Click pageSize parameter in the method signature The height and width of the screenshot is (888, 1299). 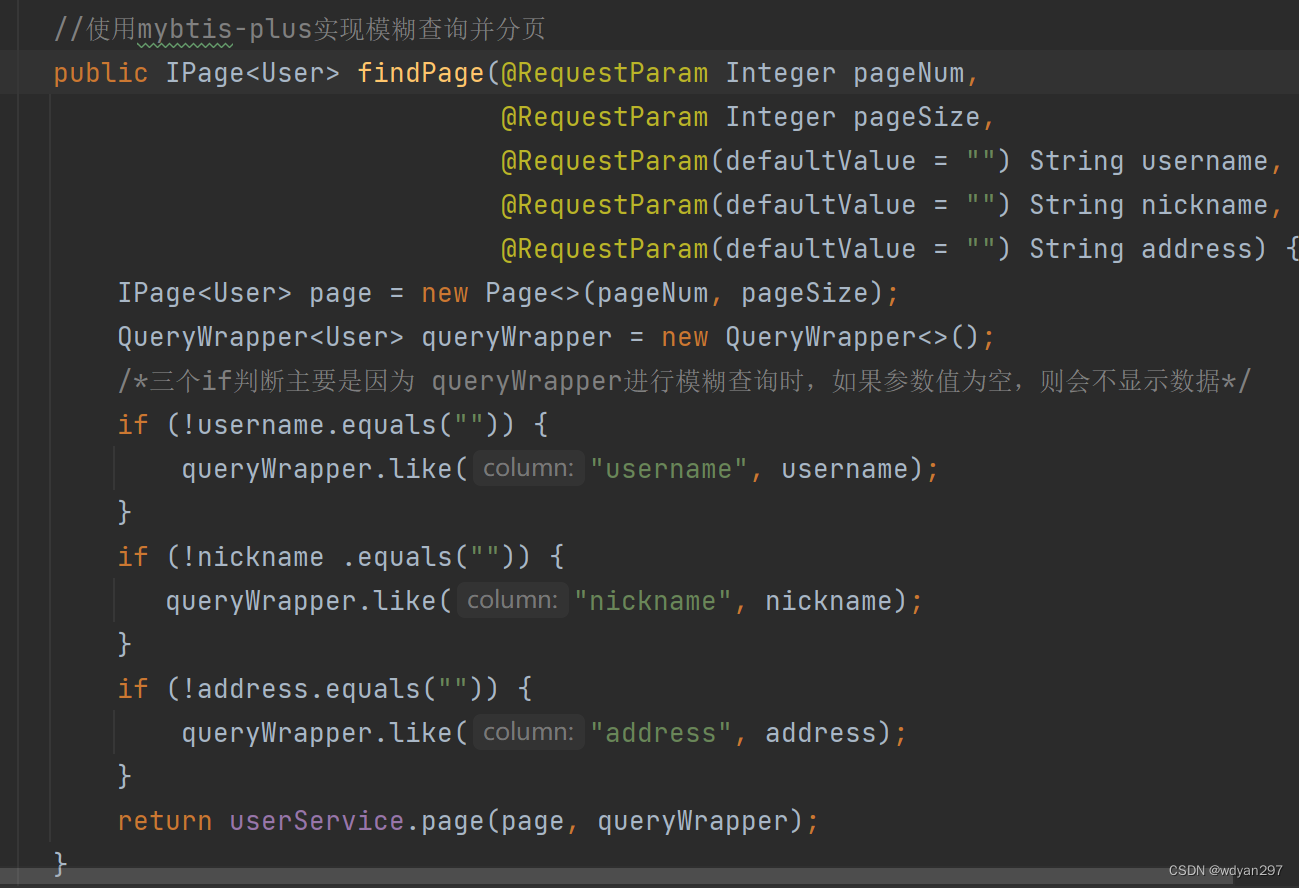(x=917, y=117)
